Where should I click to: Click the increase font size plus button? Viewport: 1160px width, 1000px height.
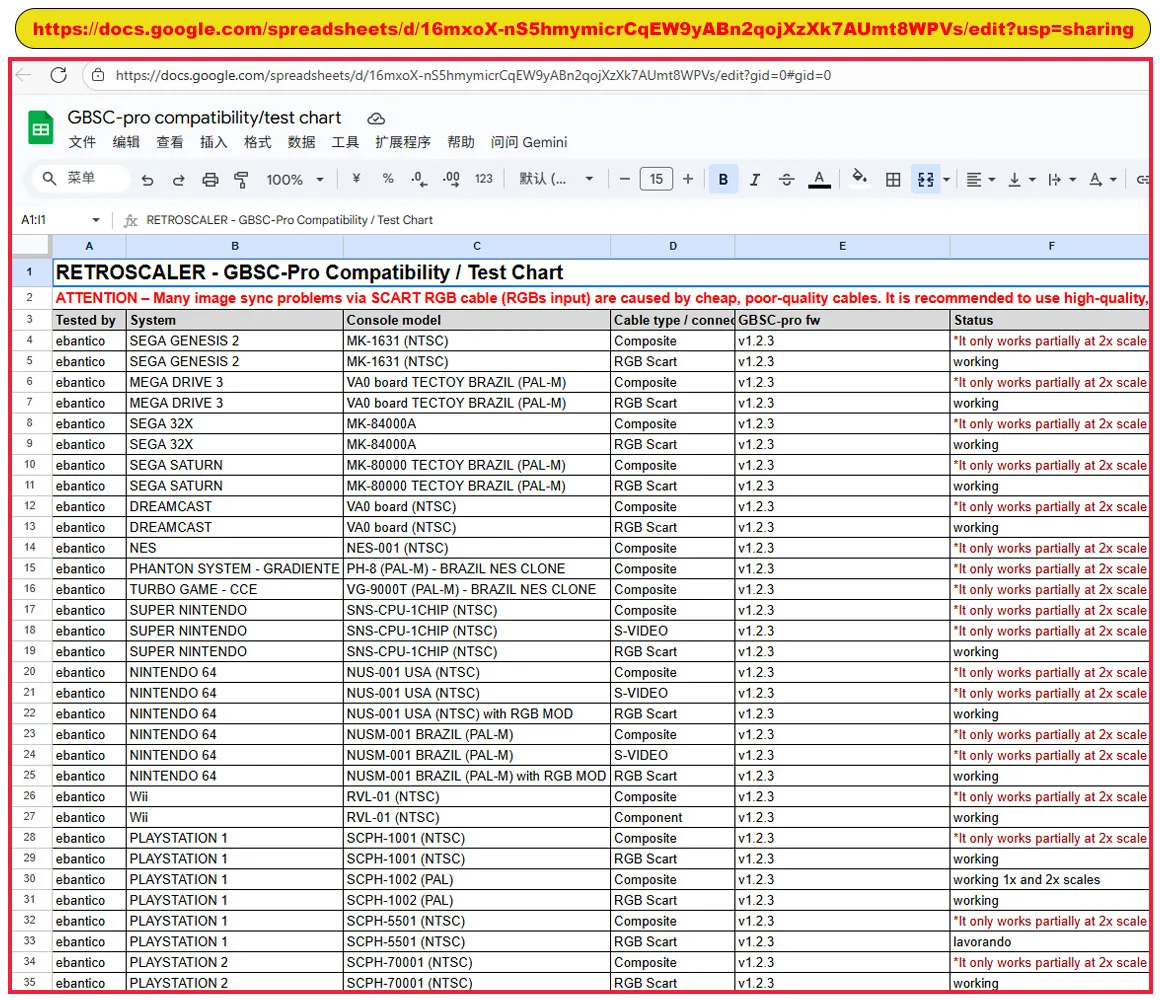[688, 179]
